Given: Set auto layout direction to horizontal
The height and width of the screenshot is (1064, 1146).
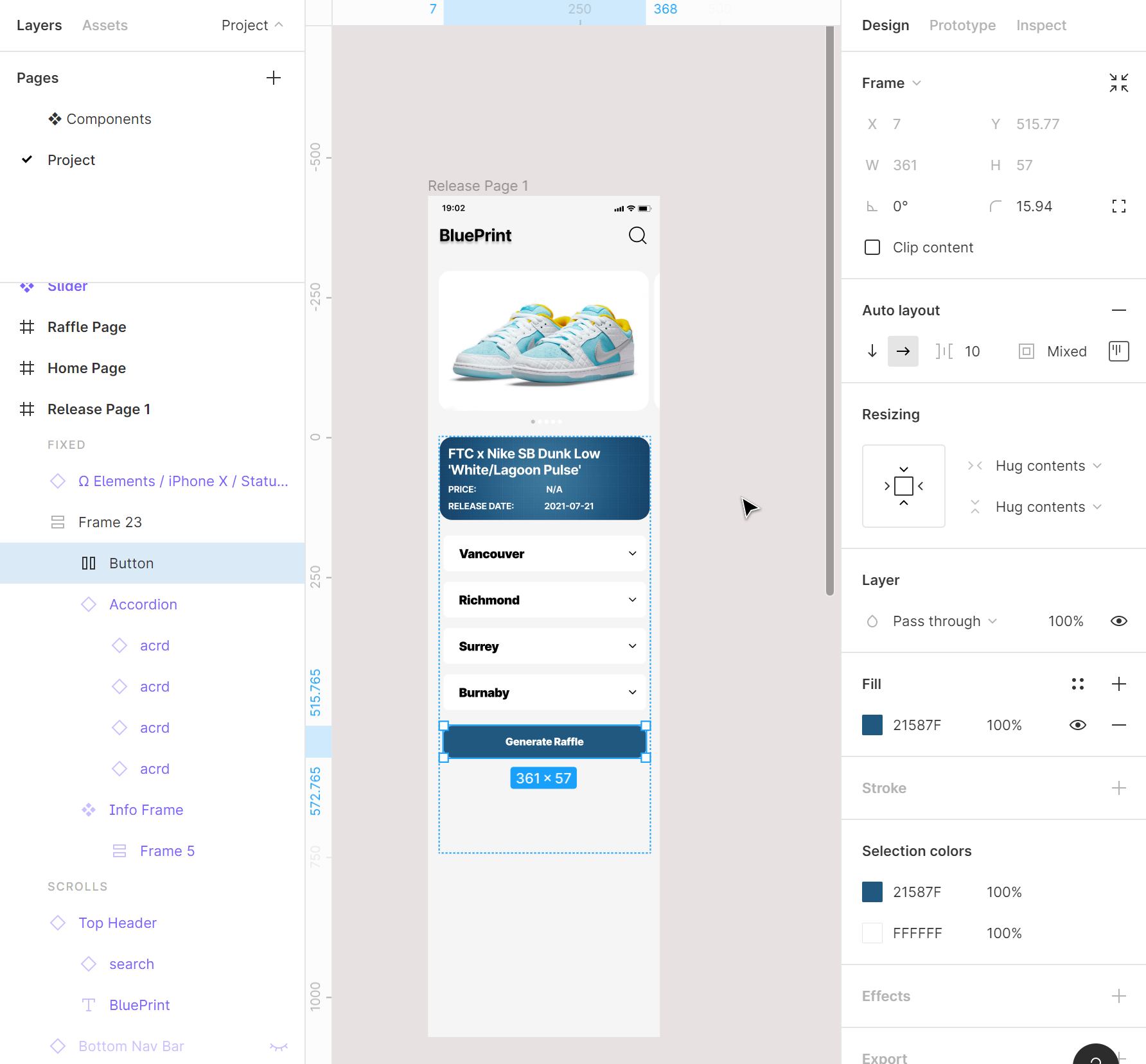Looking at the screenshot, I should (x=903, y=351).
